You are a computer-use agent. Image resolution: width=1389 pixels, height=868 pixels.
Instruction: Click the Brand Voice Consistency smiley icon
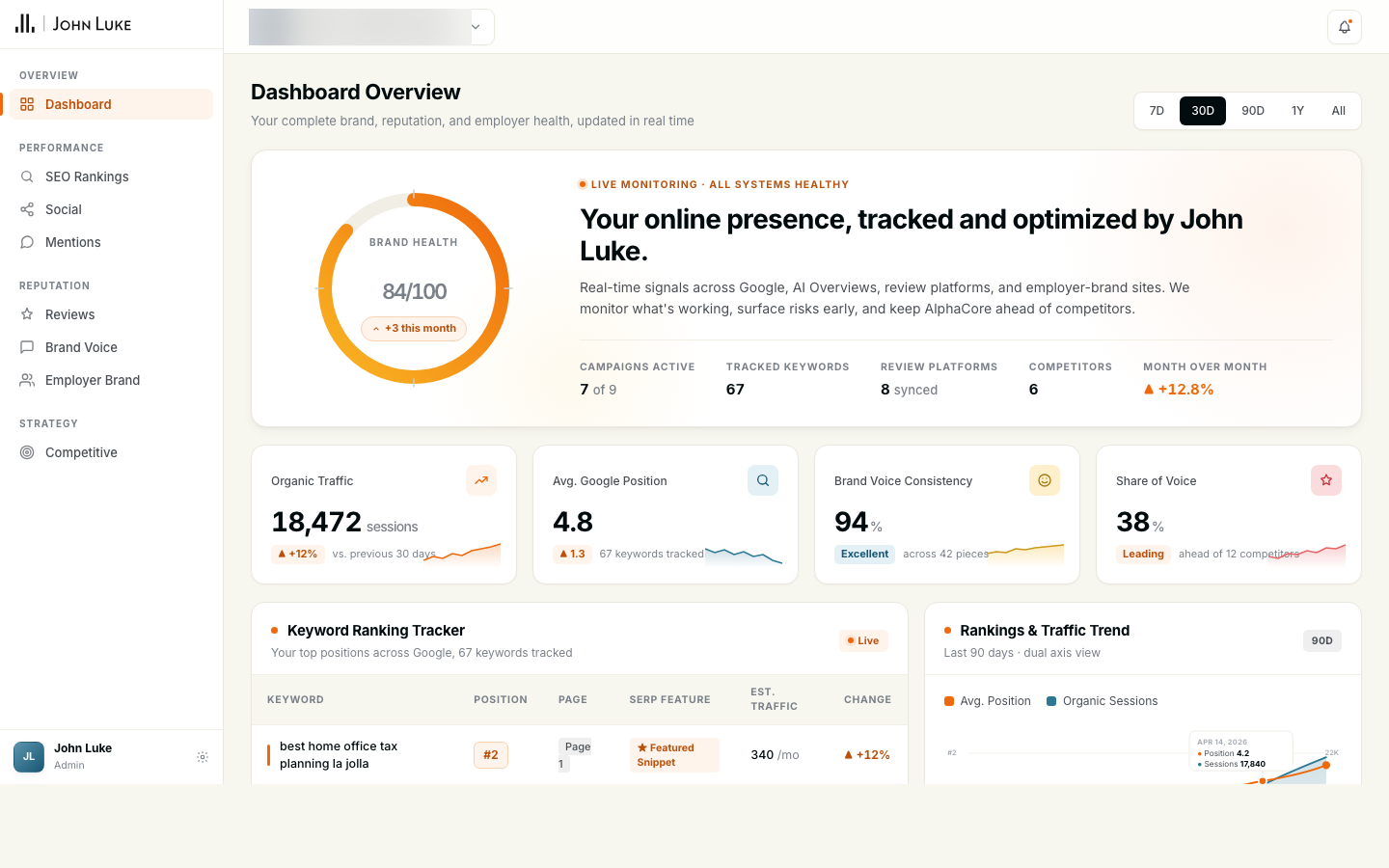coord(1045,480)
